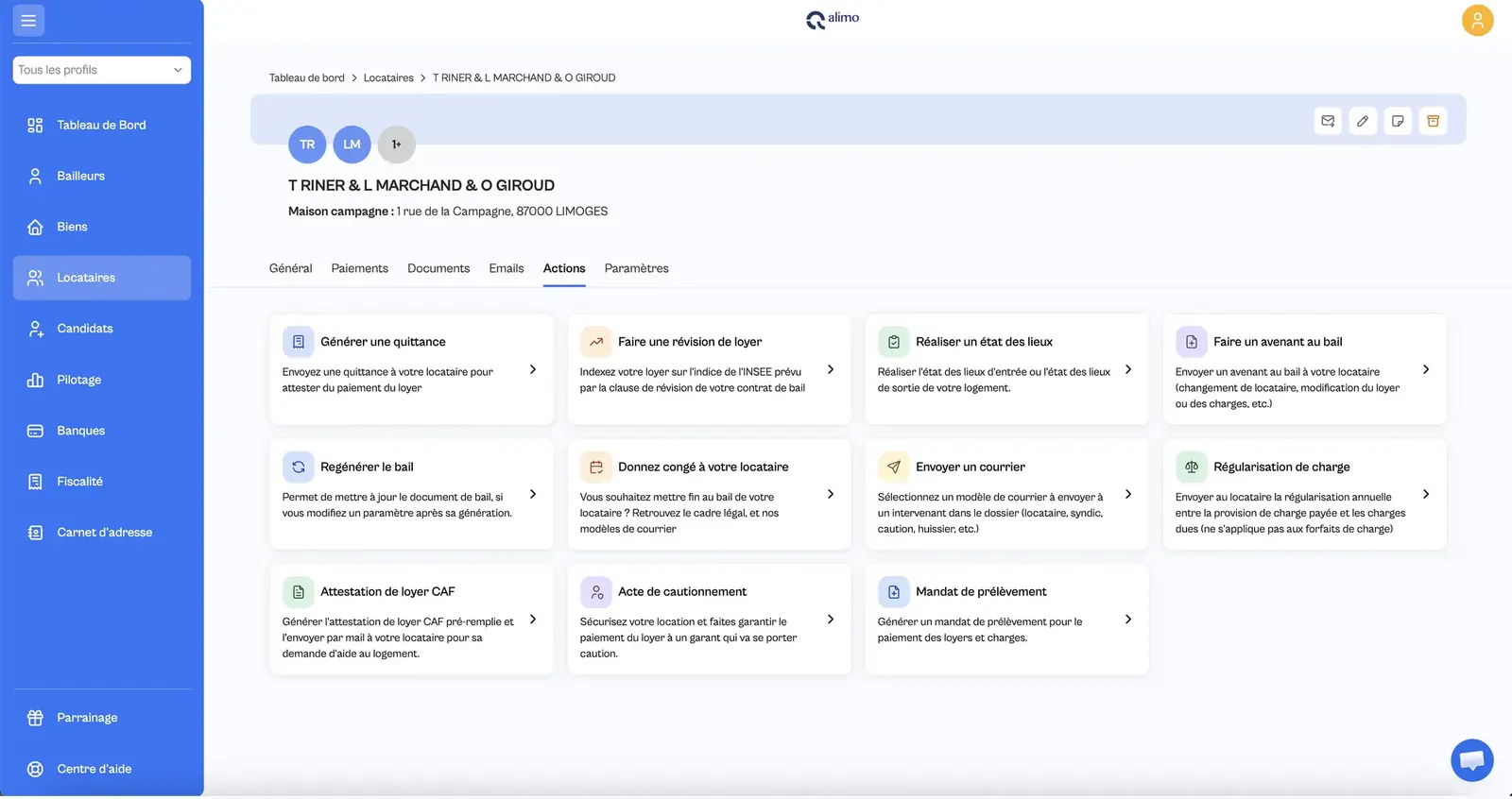The height and width of the screenshot is (799, 1512).
Task: Click the alimo logo
Action: 833,19
